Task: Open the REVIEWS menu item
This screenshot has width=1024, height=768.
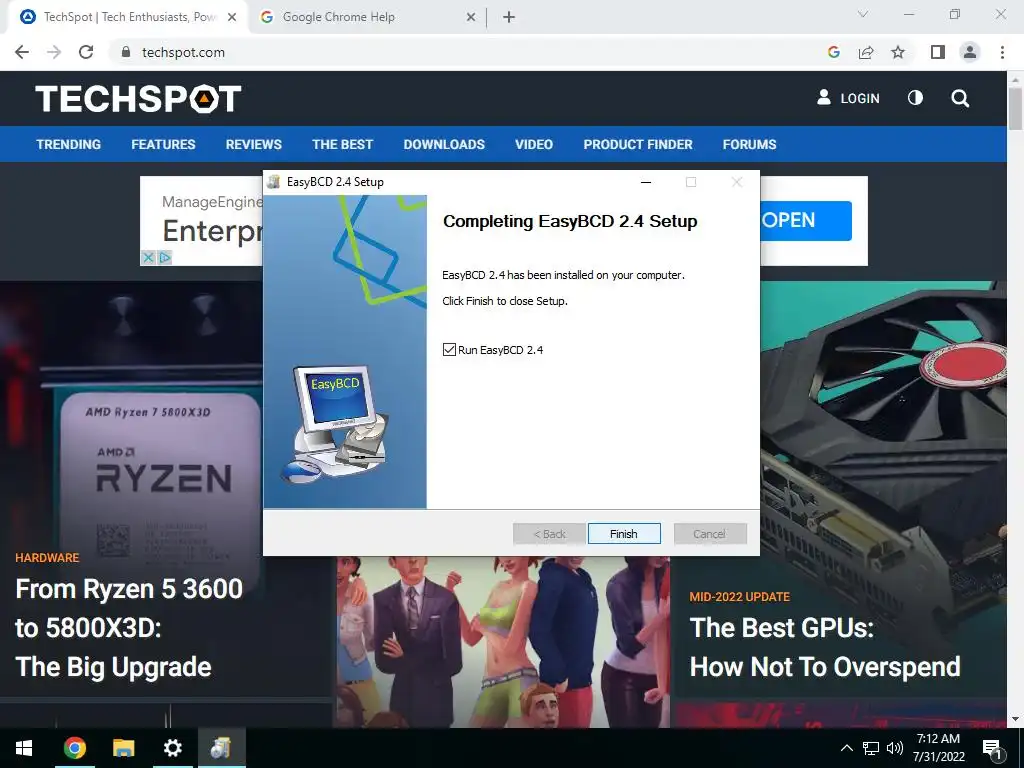Action: [253, 144]
